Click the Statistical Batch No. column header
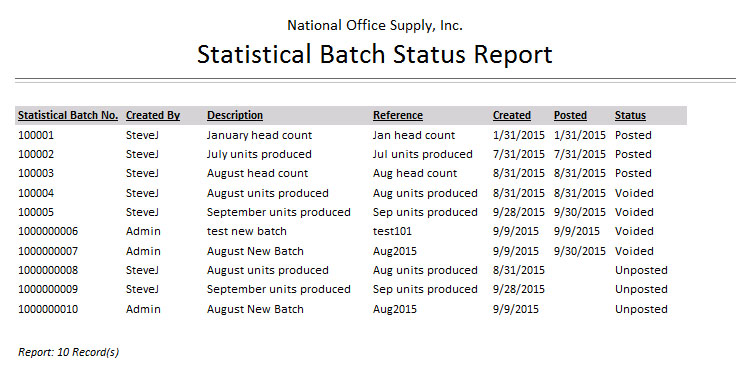This screenshot has height=388, width=751. click(68, 115)
